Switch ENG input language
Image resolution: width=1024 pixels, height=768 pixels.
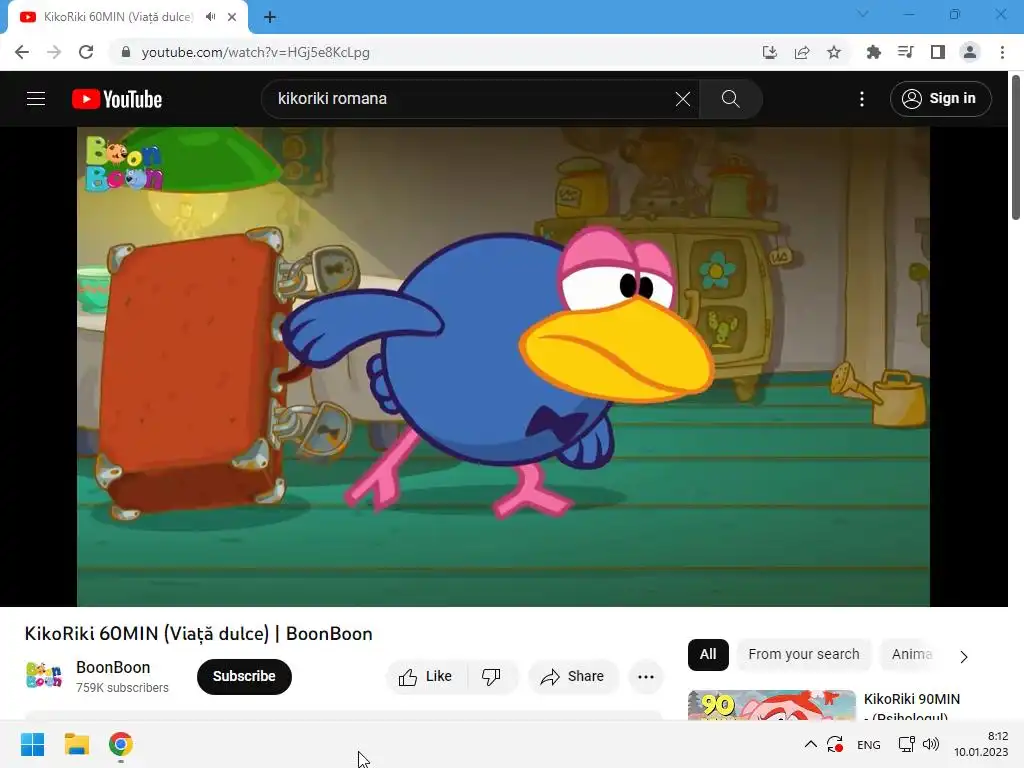click(869, 744)
